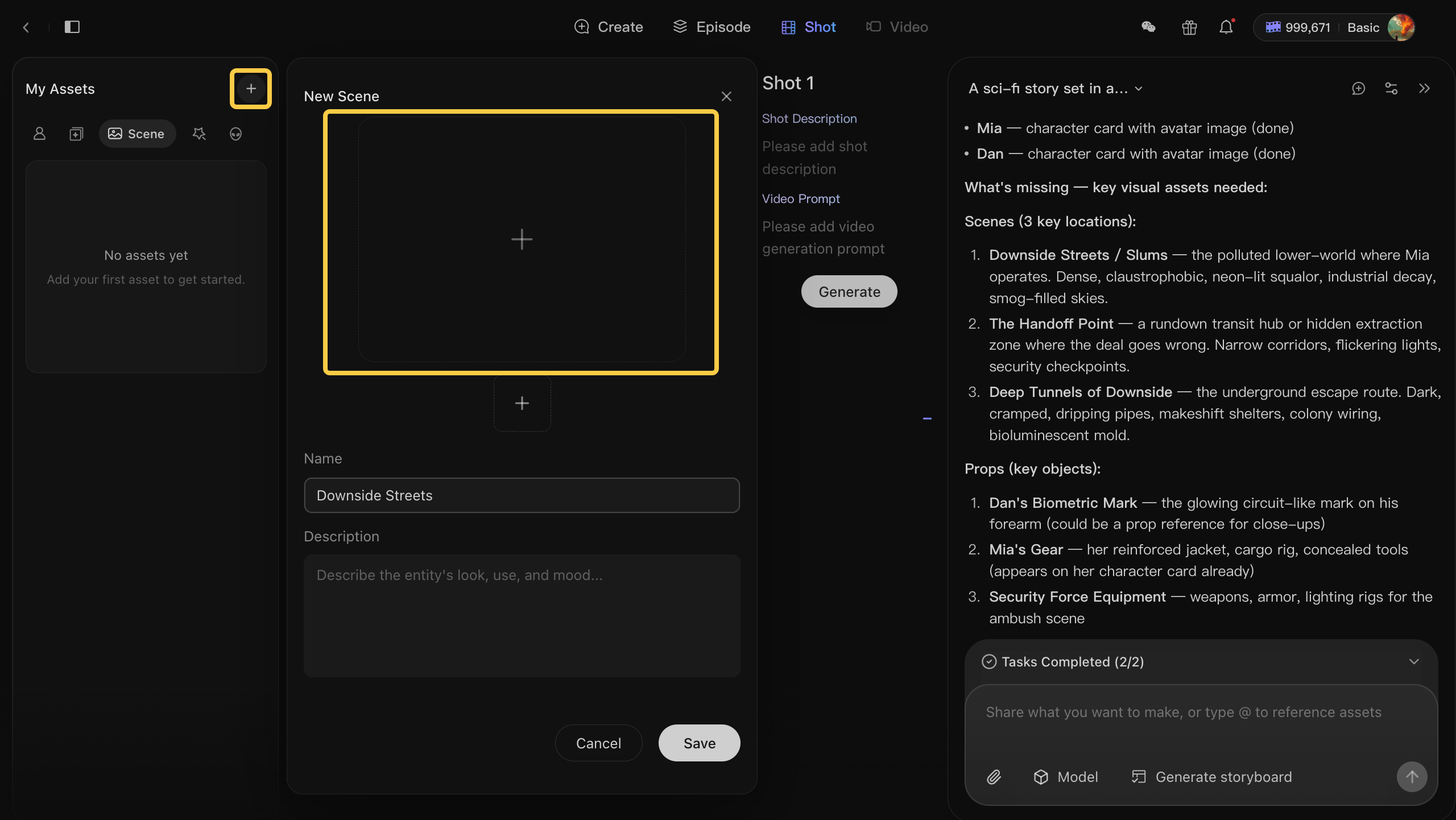1456x820 pixels.
Task: Select the mask face asset icon
Action: point(235,134)
